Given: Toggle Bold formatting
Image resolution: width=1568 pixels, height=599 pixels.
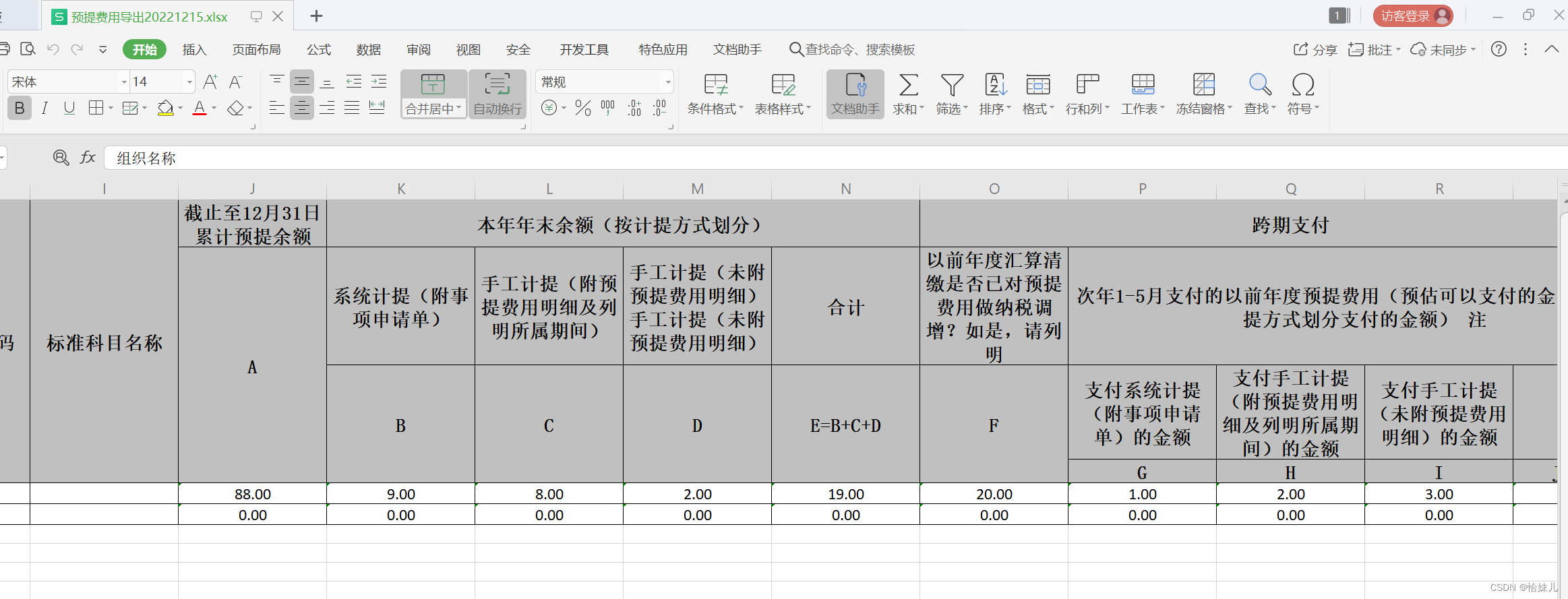Looking at the screenshot, I should click(x=20, y=108).
